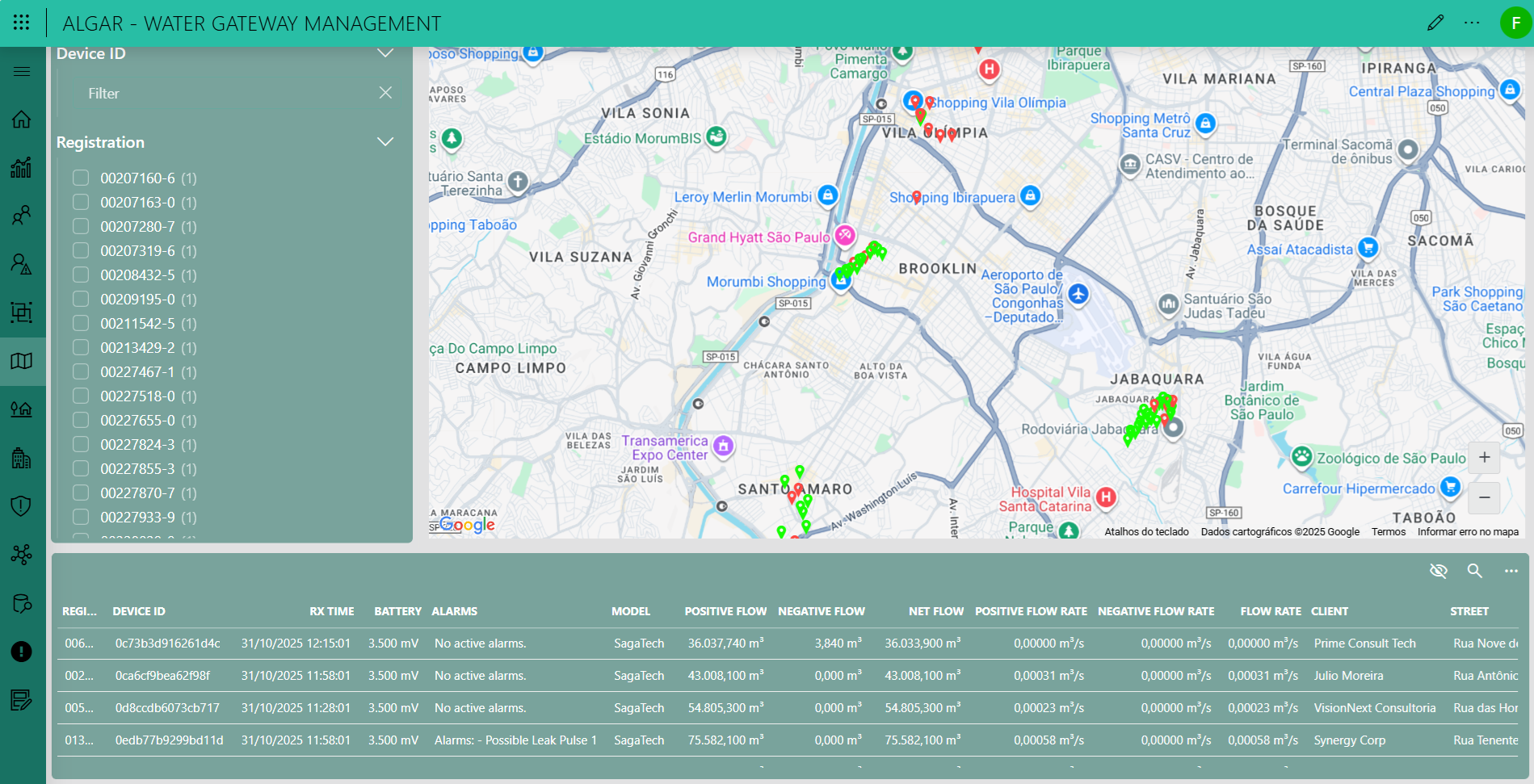Tick the 00227855-3 registration checkbox
Screen dimensions: 1534x784
tap(81, 468)
